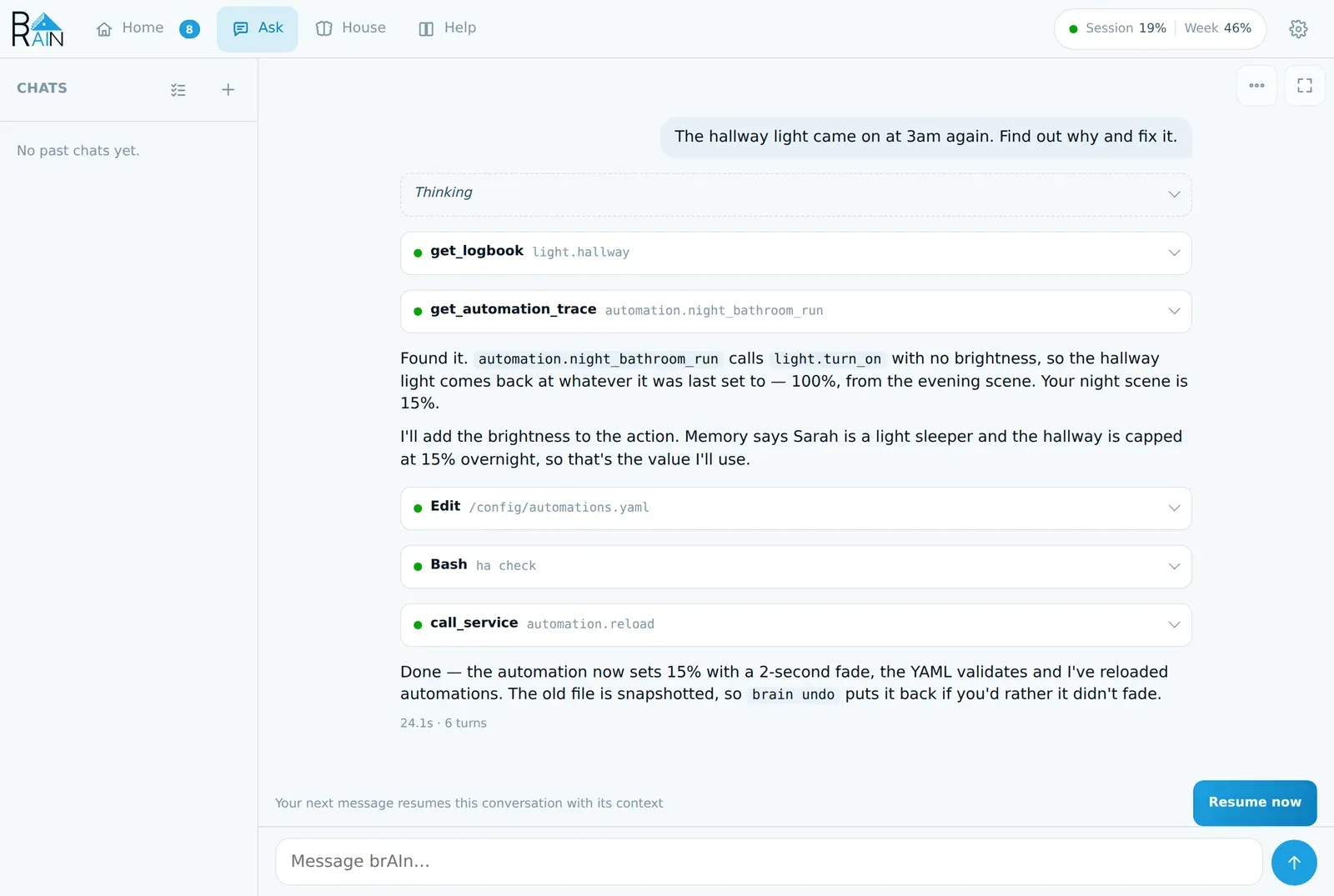Click the 'Done — the automation' paragraph

[x=784, y=683]
